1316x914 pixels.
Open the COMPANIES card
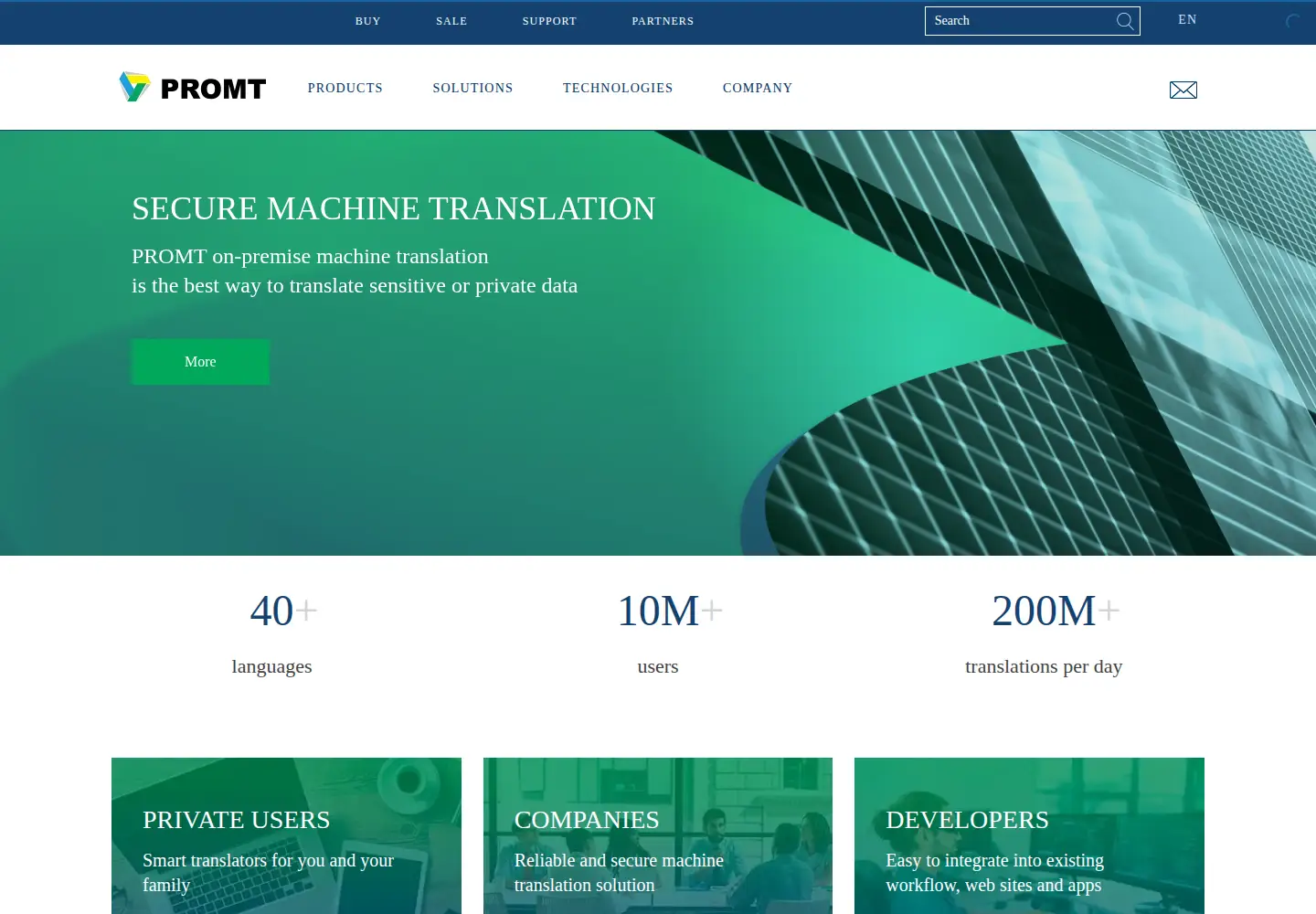658,835
